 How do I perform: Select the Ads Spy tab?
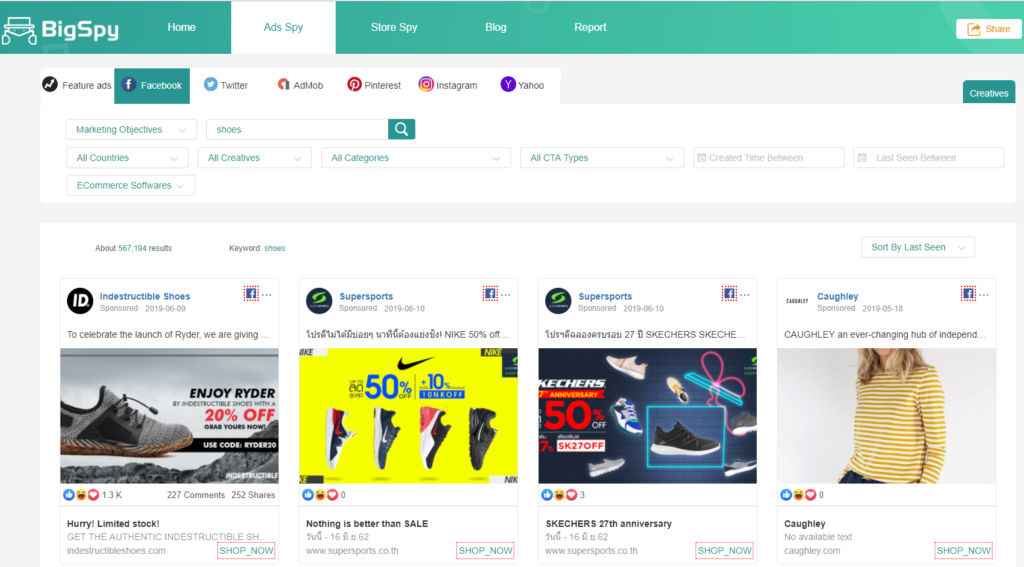(x=283, y=27)
